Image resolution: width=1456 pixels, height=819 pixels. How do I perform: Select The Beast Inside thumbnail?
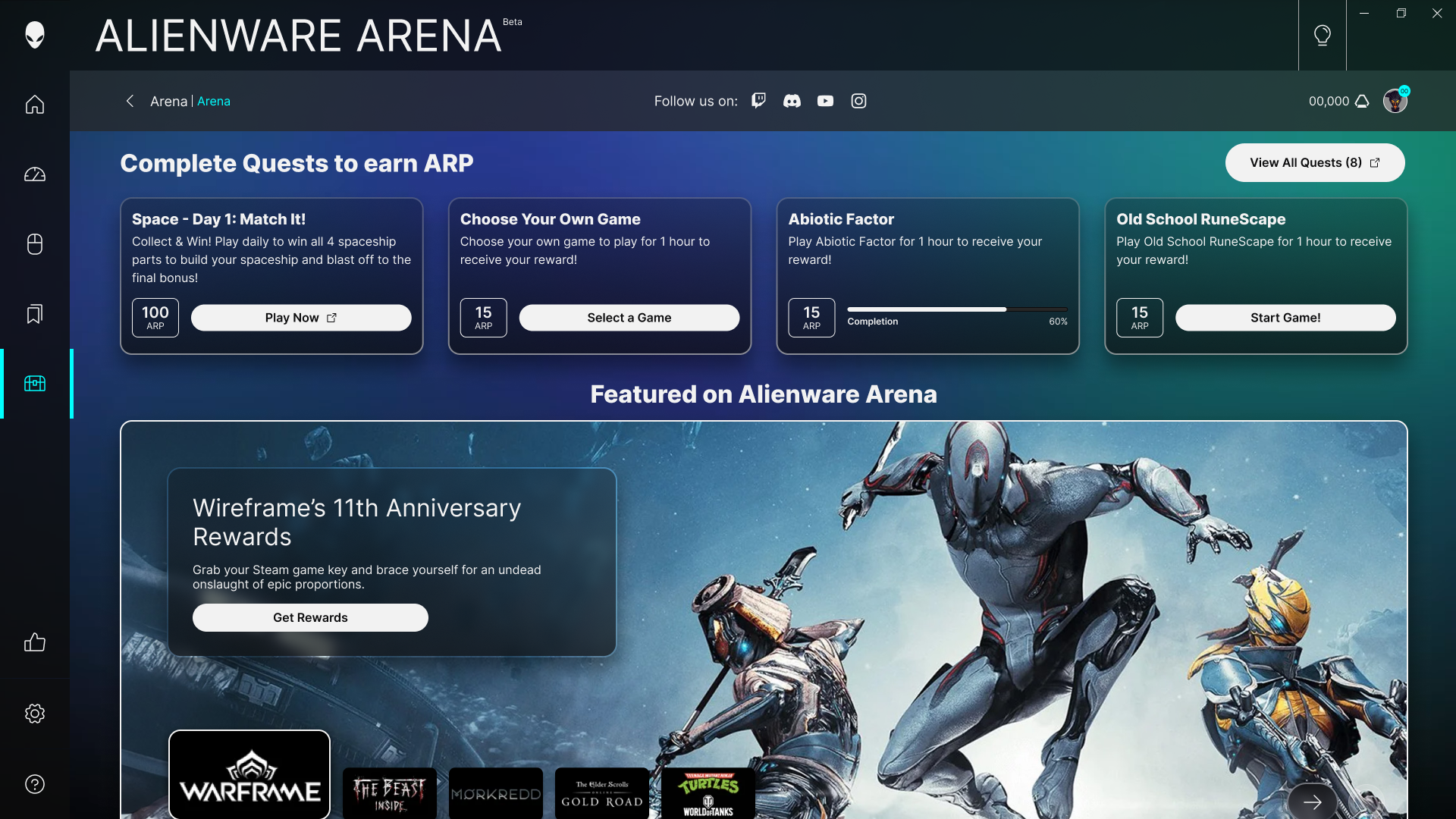[x=390, y=793]
